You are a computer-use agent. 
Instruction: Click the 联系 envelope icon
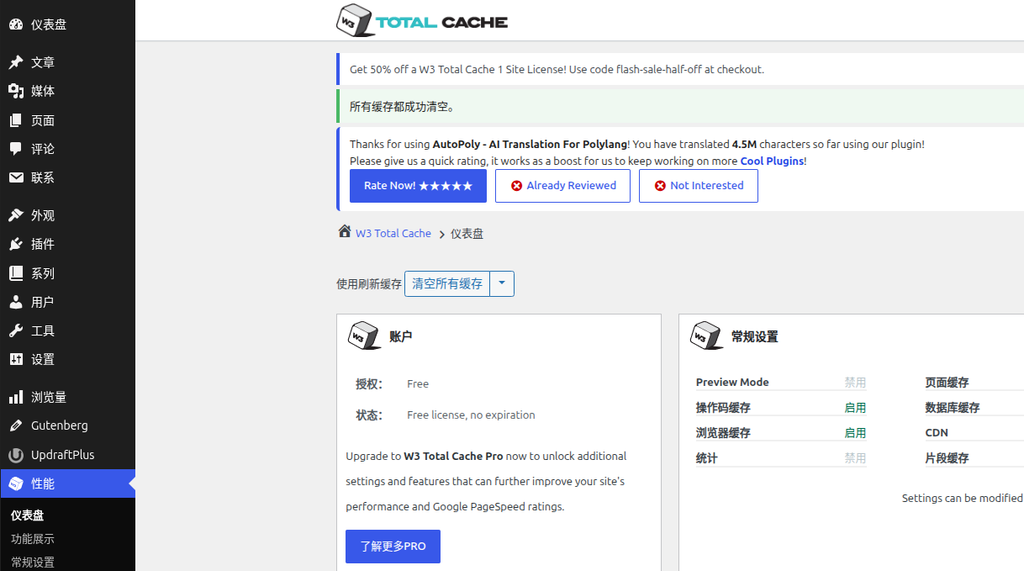pos(16,178)
